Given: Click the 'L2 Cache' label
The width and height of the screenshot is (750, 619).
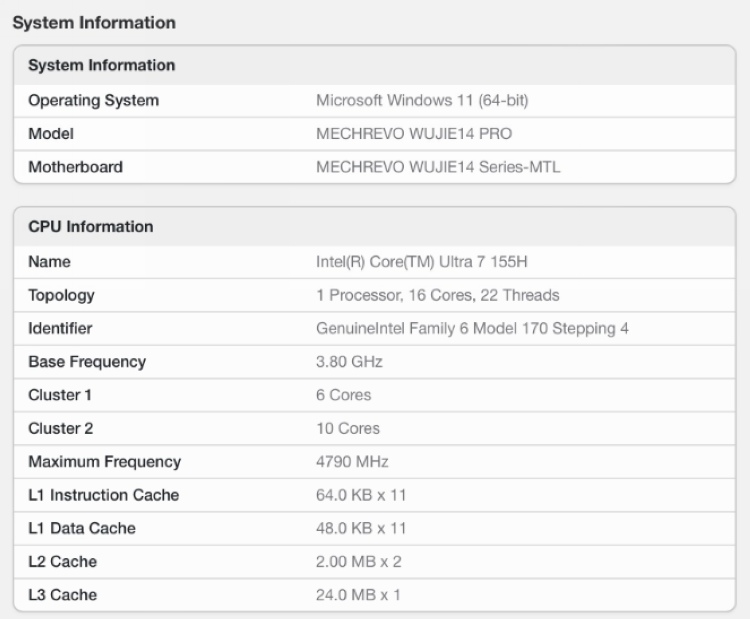Looking at the screenshot, I should pos(63,562).
